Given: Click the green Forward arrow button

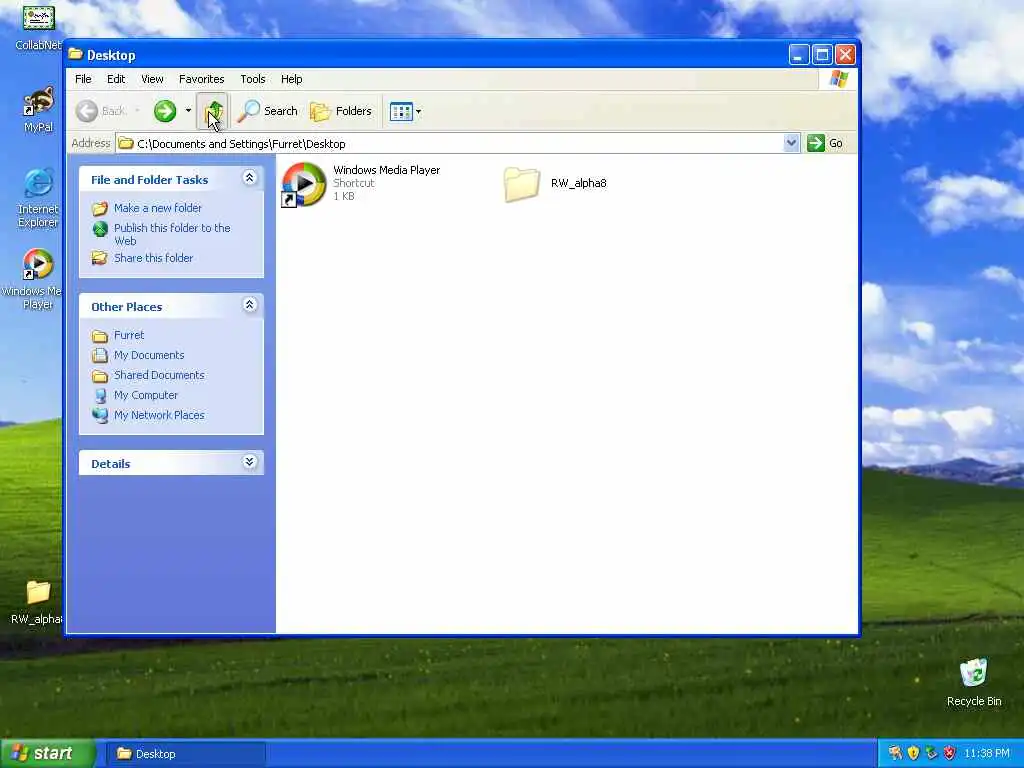Looking at the screenshot, I should tap(165, 111).
